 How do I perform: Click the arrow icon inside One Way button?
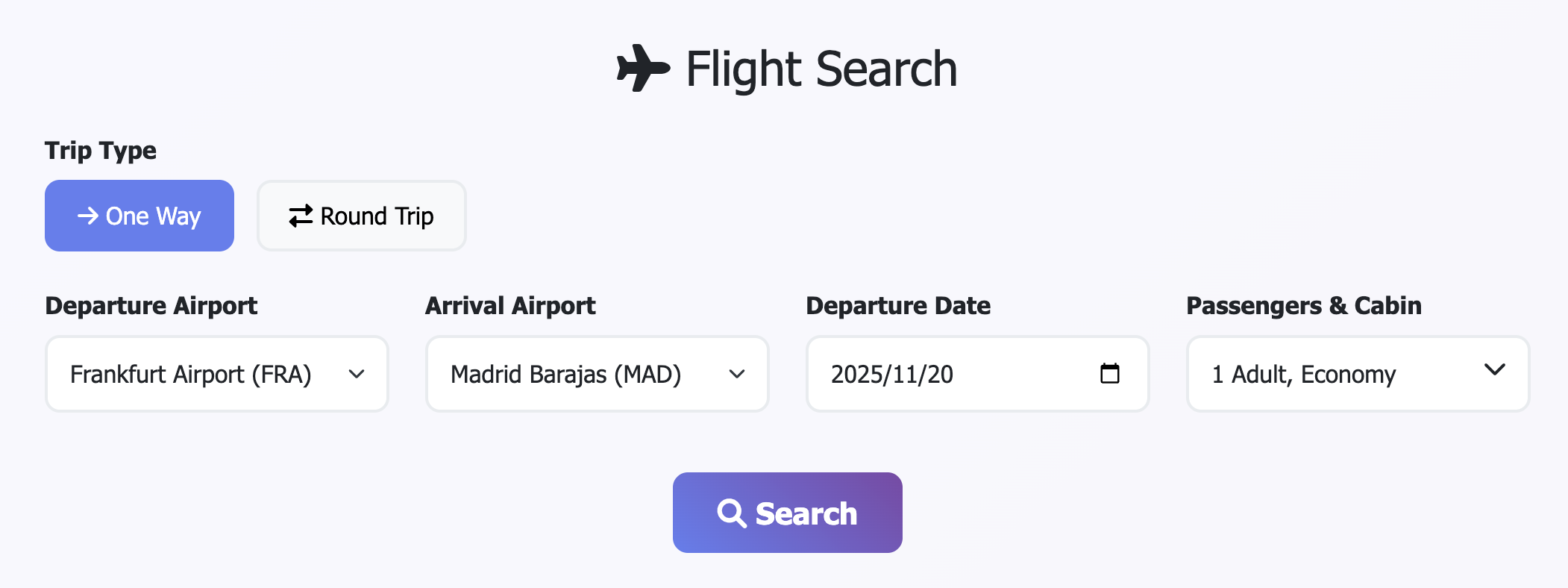(88, 216)
